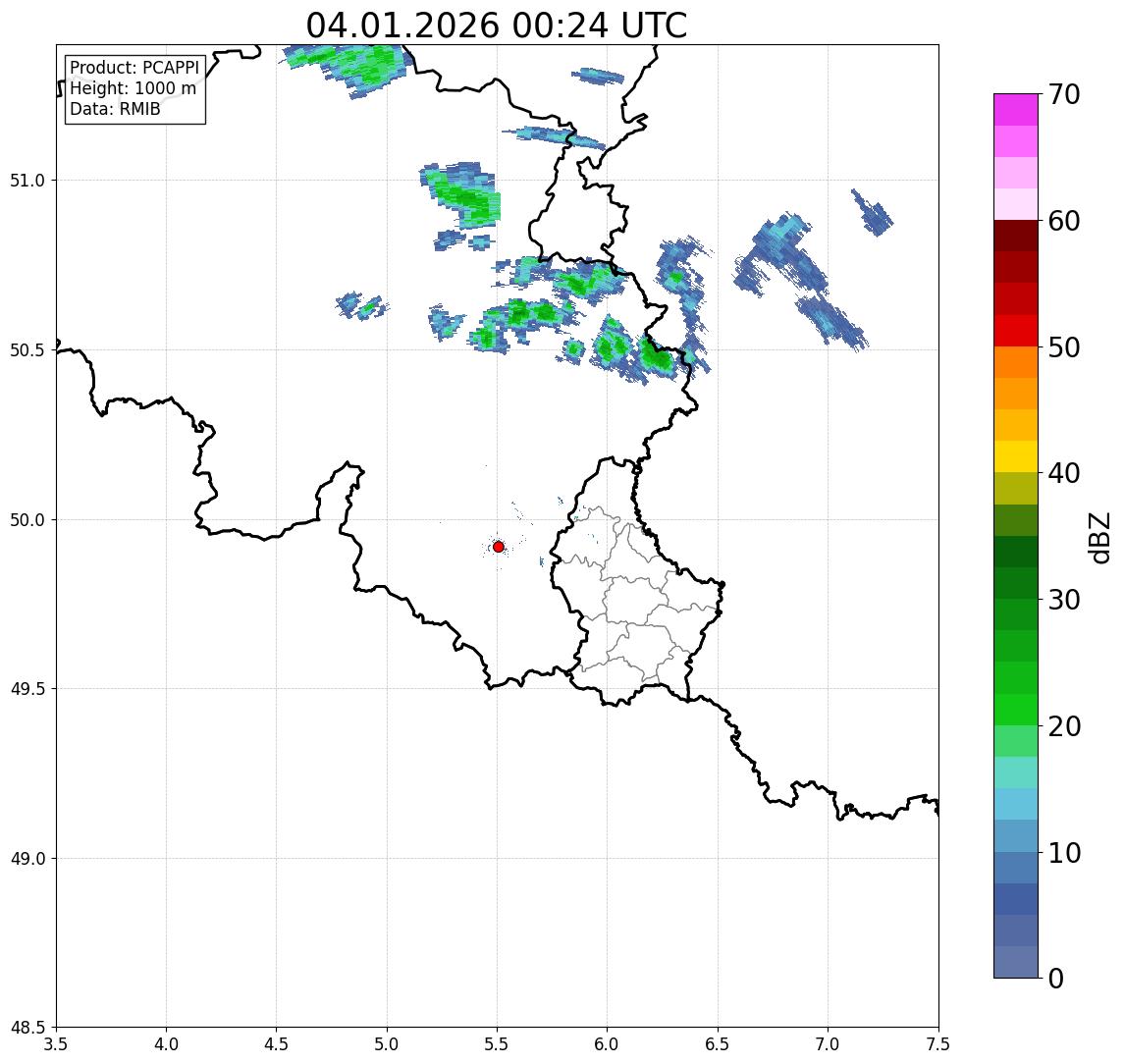Image resolution: width=1124 pixels, height=1064 pixels.
Task: Click the 70 value on the colorbar
Action: (1064, 94)
